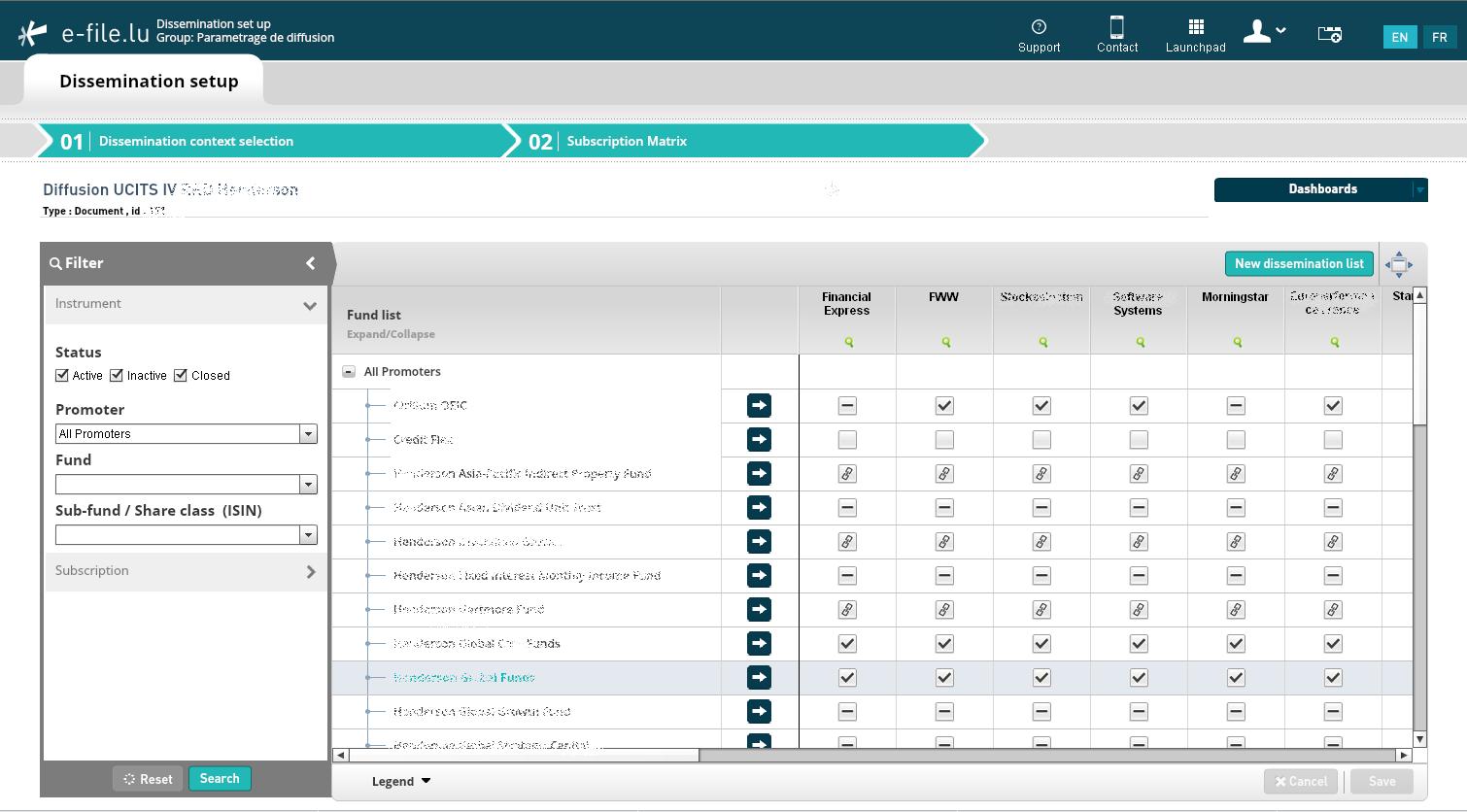Screen dimensions: 1467x812
Task: Click arrow button in the highlighted Global Funds row
Action: coord(759,677)
